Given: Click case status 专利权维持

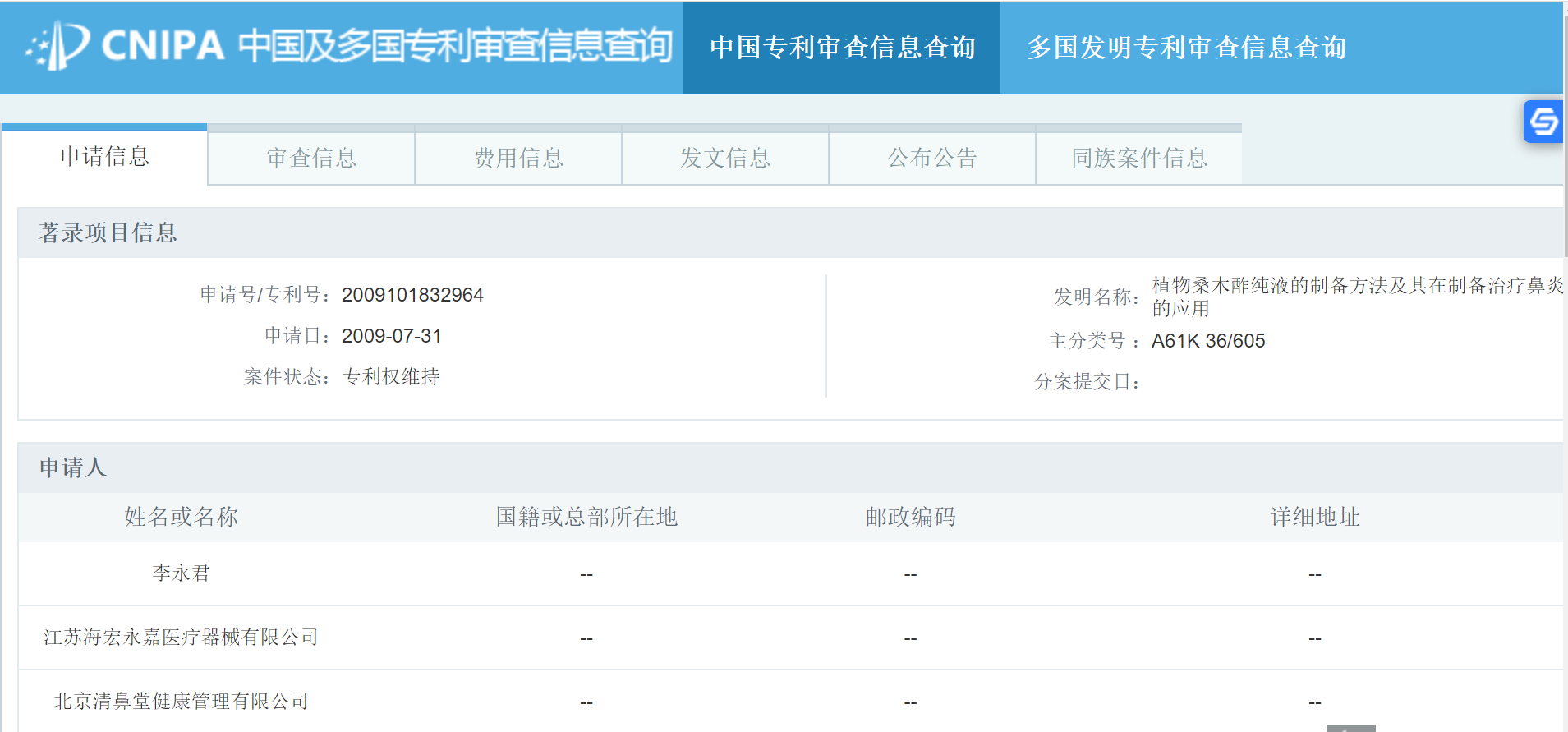Looking at the screenshot, I should coord(391,376).
